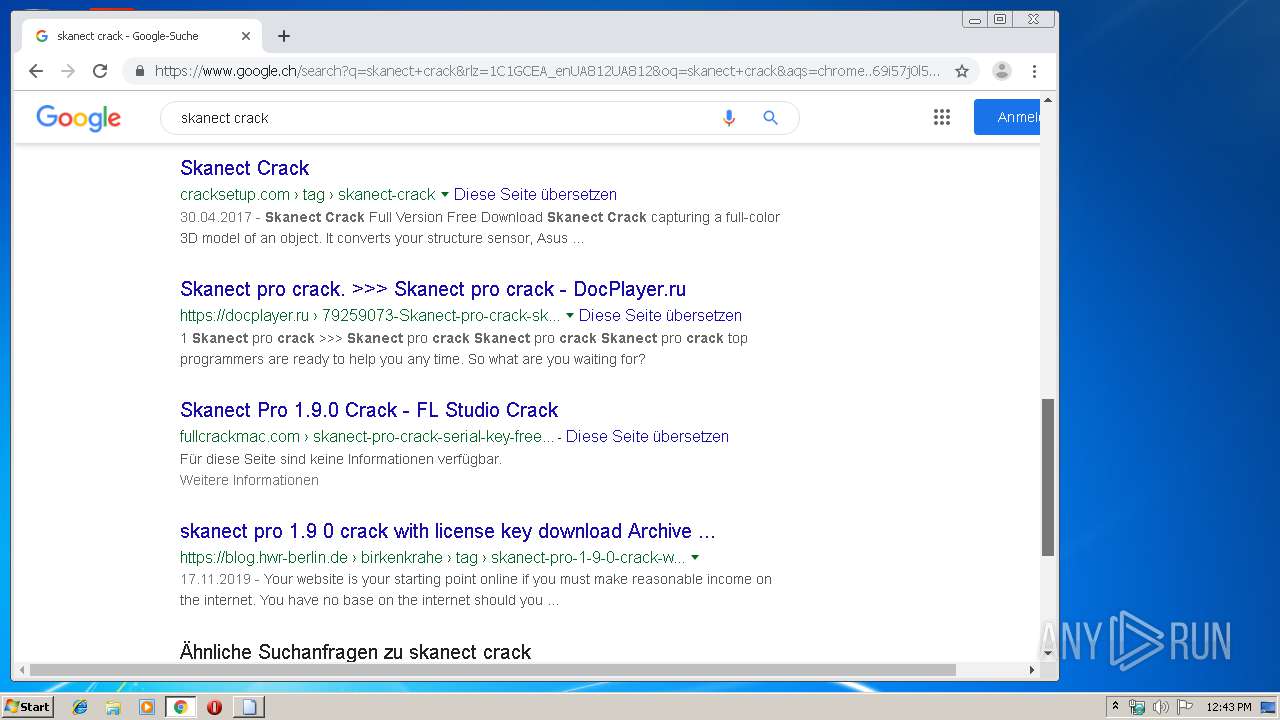Select the skanect crack browser tab
1280x720 pixels.
point(140,36)
